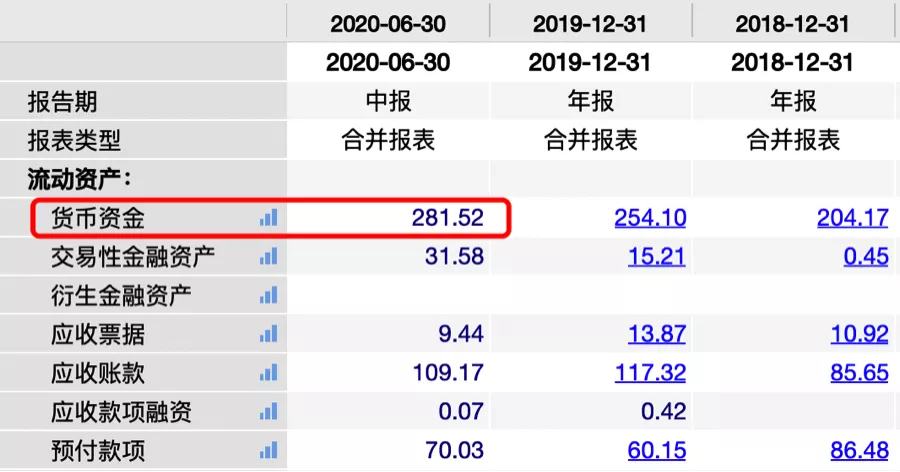
Task: Click the top 2018-12-31 column header
Action: pos(792,24)
